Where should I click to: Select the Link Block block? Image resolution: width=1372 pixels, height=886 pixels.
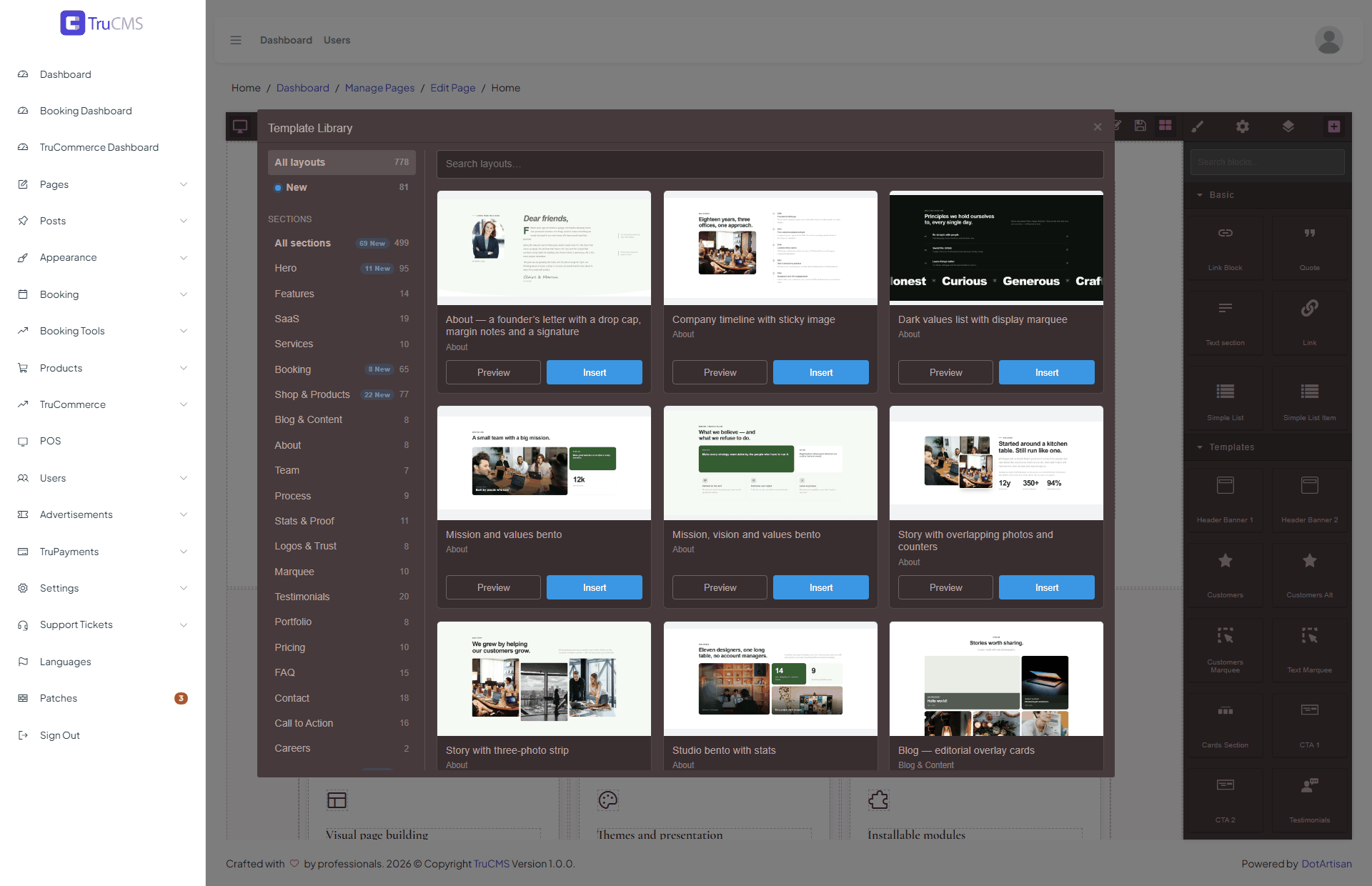[1225, 247]
